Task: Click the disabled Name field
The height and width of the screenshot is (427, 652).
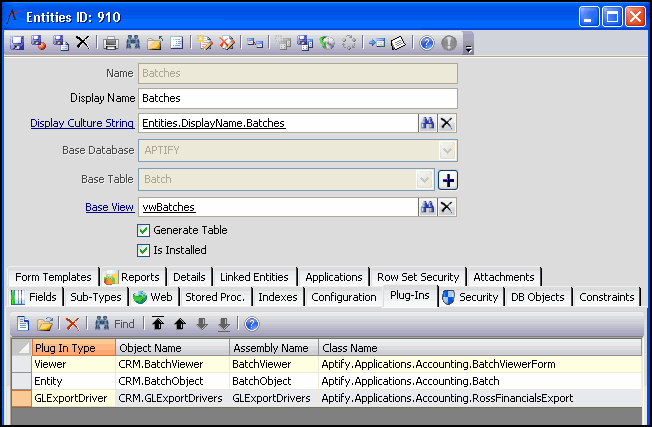Action: [298, 73]
